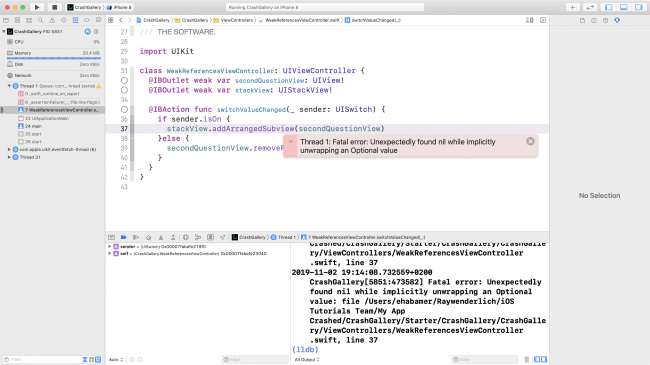
Task: Open the File inspector
Action: tap(582, 20)
